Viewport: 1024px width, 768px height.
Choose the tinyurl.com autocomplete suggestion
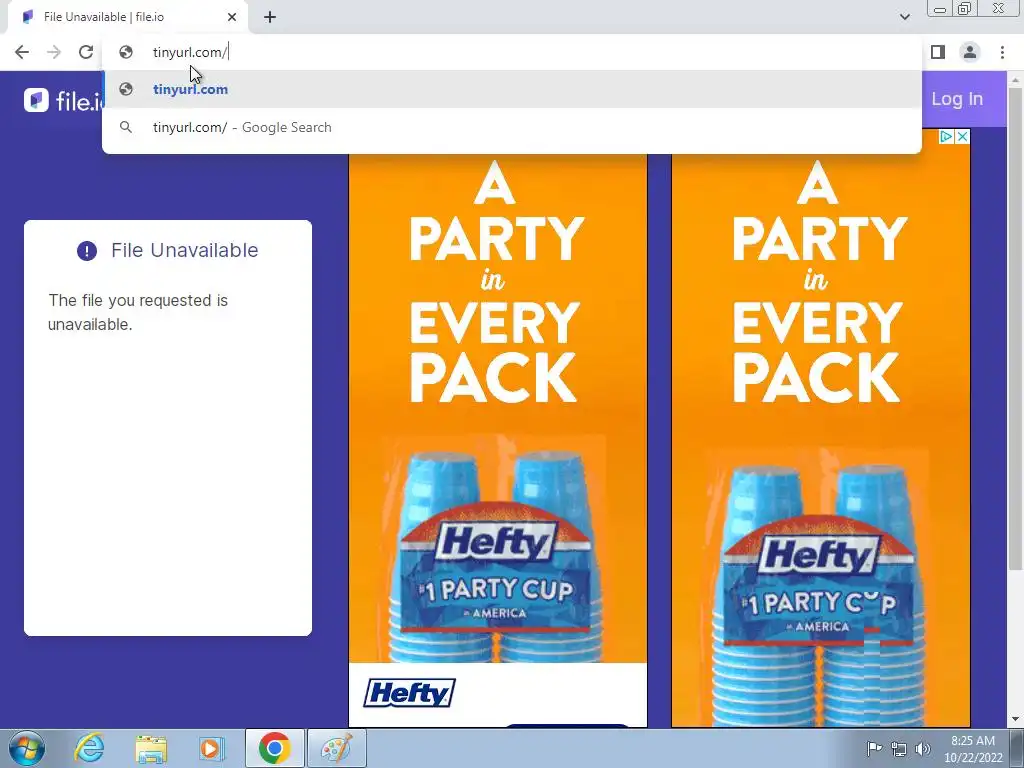pos(511,89)
